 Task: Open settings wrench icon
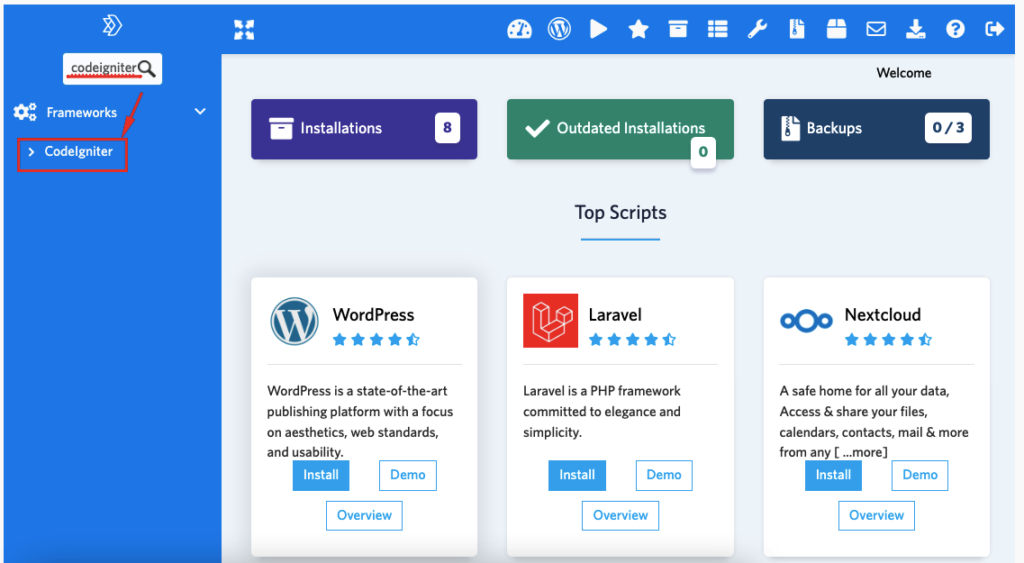[x=757, y=29]
